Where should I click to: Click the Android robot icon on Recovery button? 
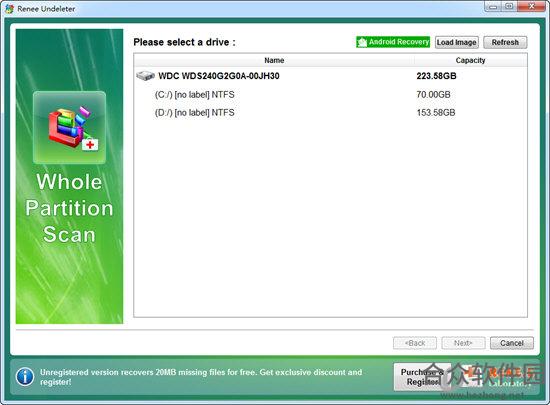click(362, 42)
